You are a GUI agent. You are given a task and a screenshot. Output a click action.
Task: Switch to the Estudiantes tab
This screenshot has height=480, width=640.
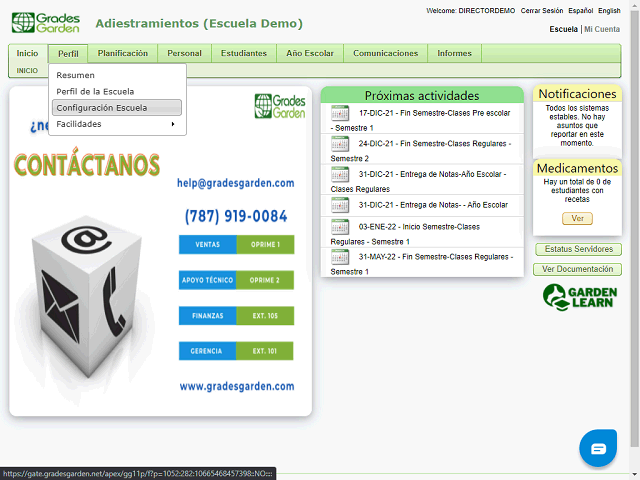244,53
